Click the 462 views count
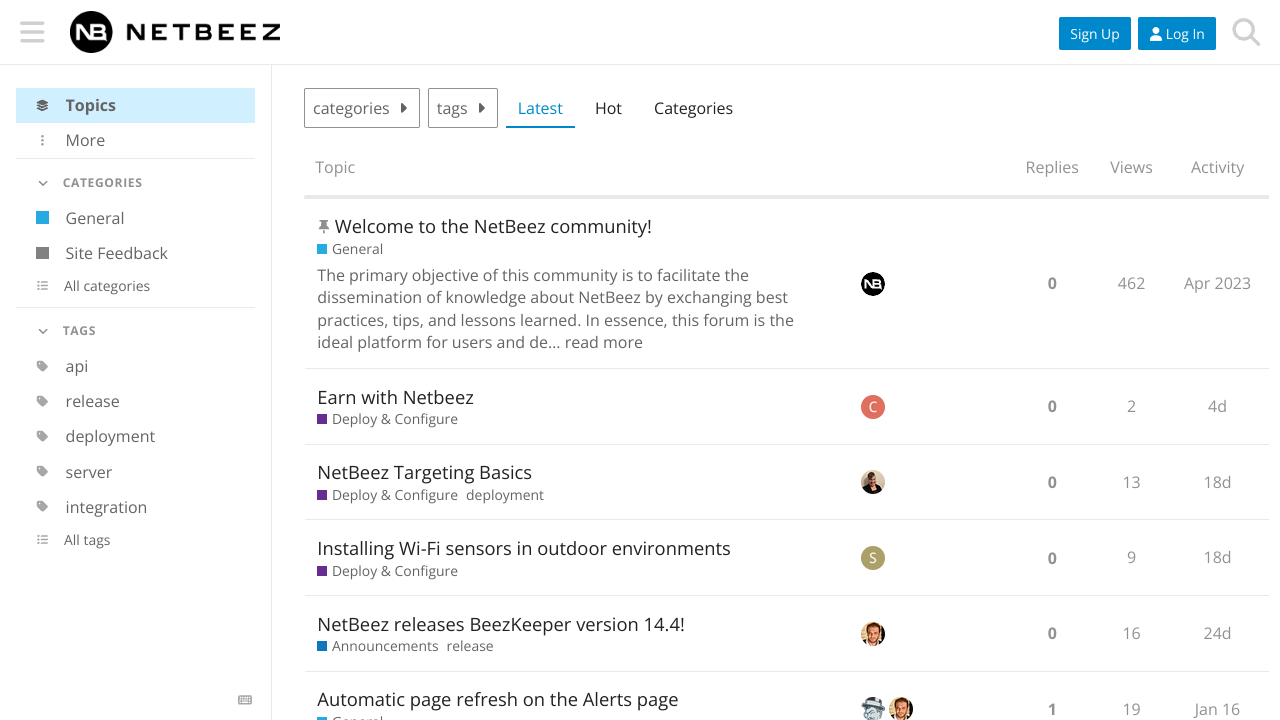Viewport: 1280px width, 720px height. point(1131,283)
